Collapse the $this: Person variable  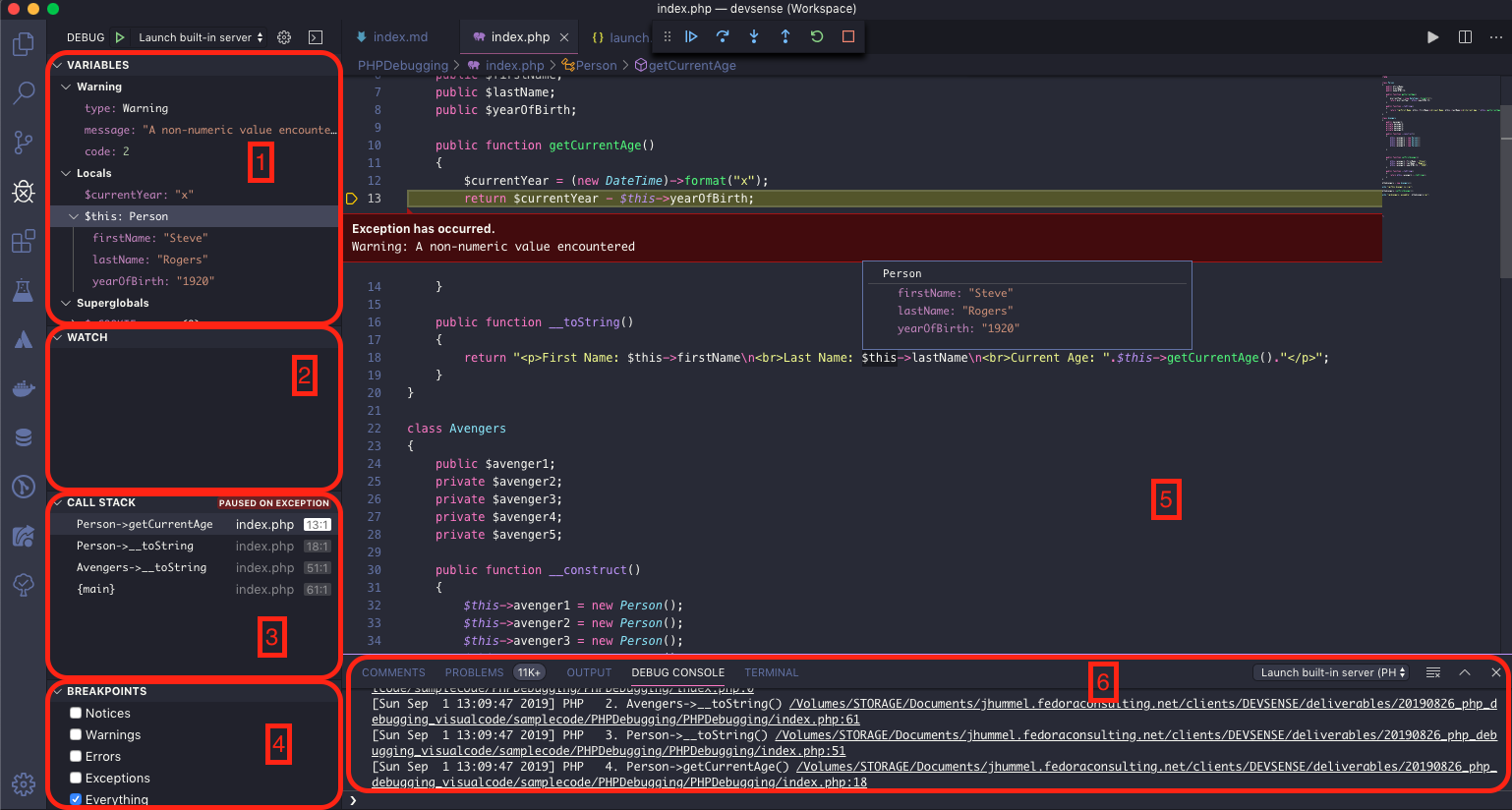pos(74,216)
